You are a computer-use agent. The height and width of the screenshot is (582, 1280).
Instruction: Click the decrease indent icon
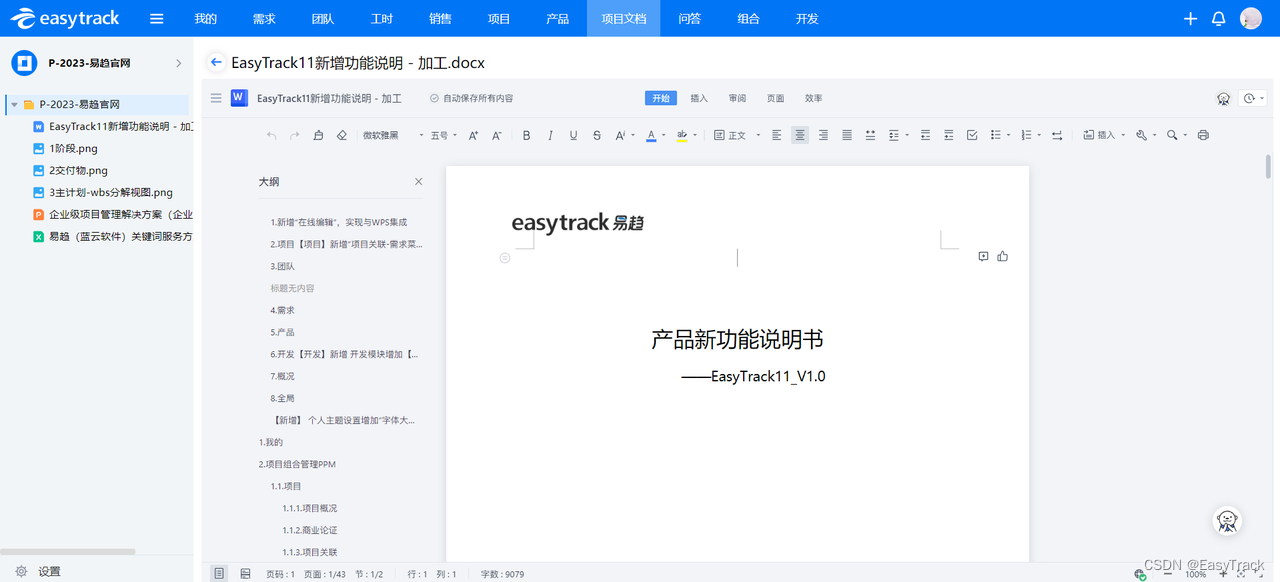point(925,135)
